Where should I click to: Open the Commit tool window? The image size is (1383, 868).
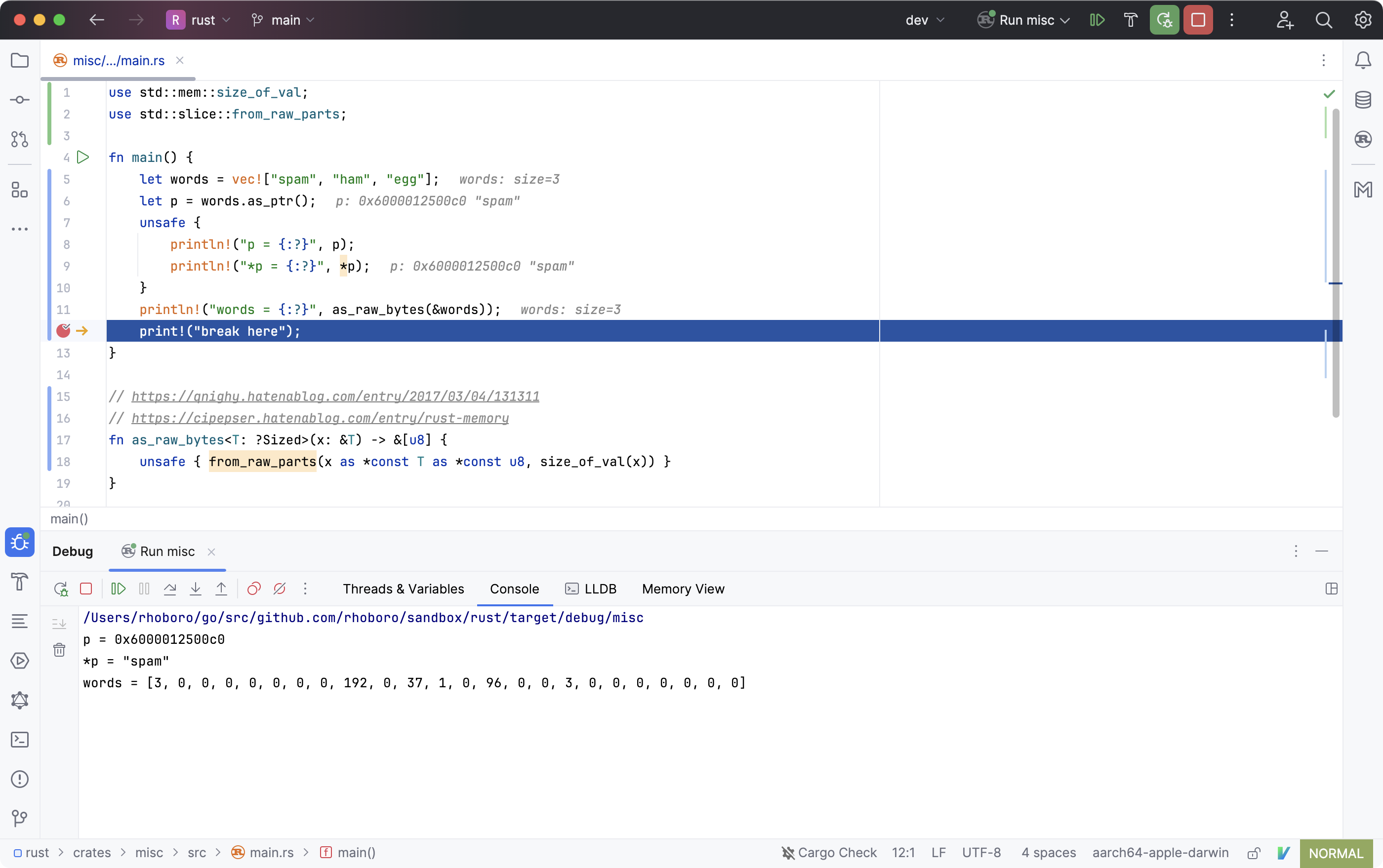tap(20, 100)
